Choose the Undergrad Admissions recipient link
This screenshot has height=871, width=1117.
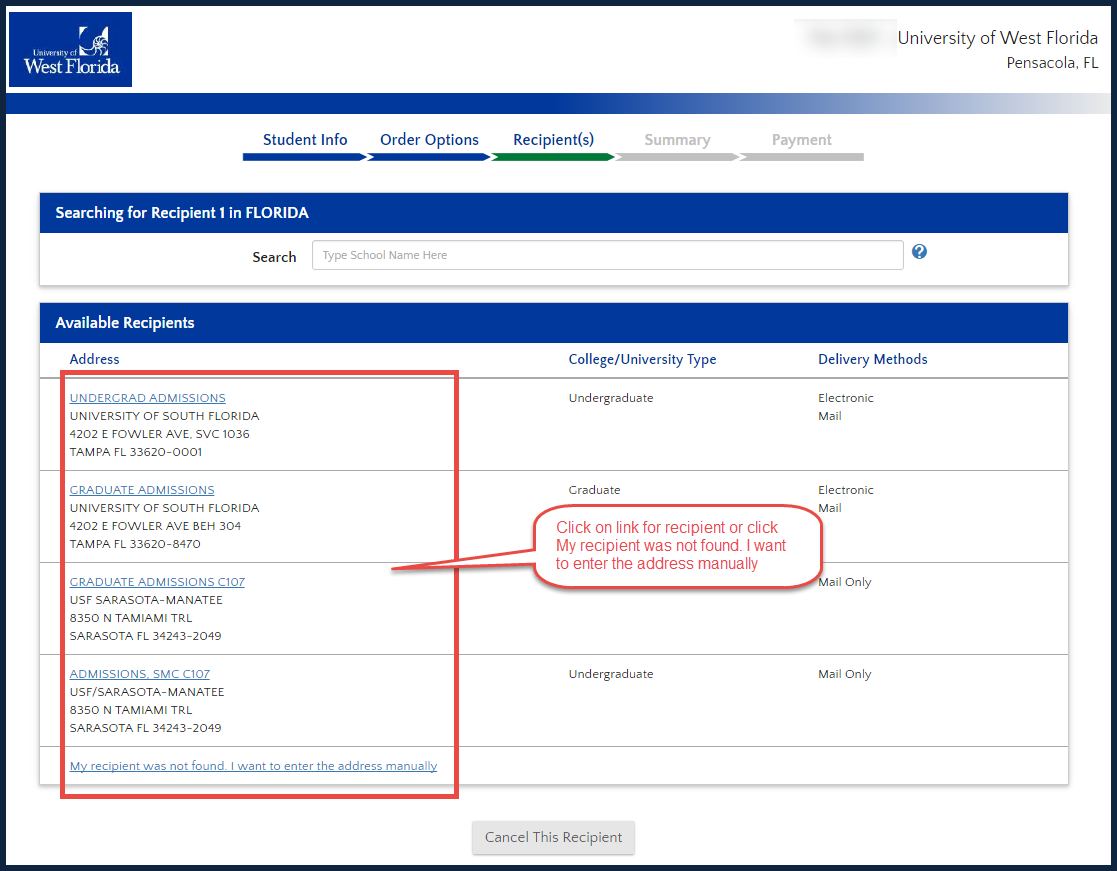[147, 398]
